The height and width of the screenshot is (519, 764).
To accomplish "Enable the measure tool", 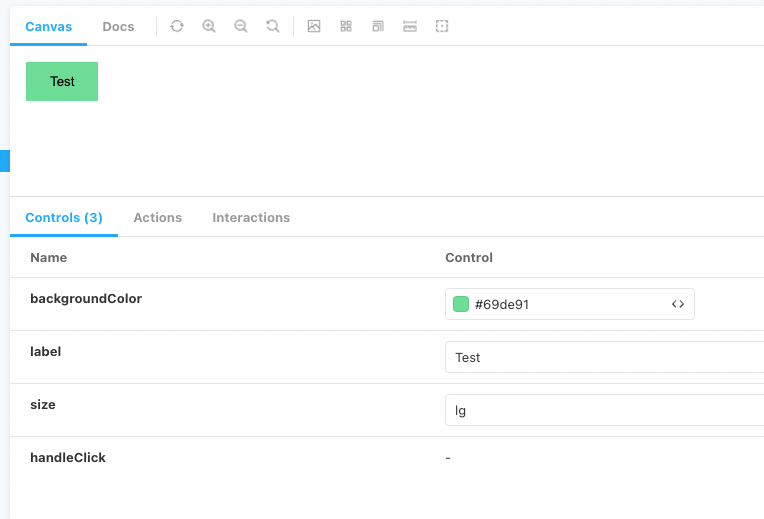I will [x=410, y=26].
